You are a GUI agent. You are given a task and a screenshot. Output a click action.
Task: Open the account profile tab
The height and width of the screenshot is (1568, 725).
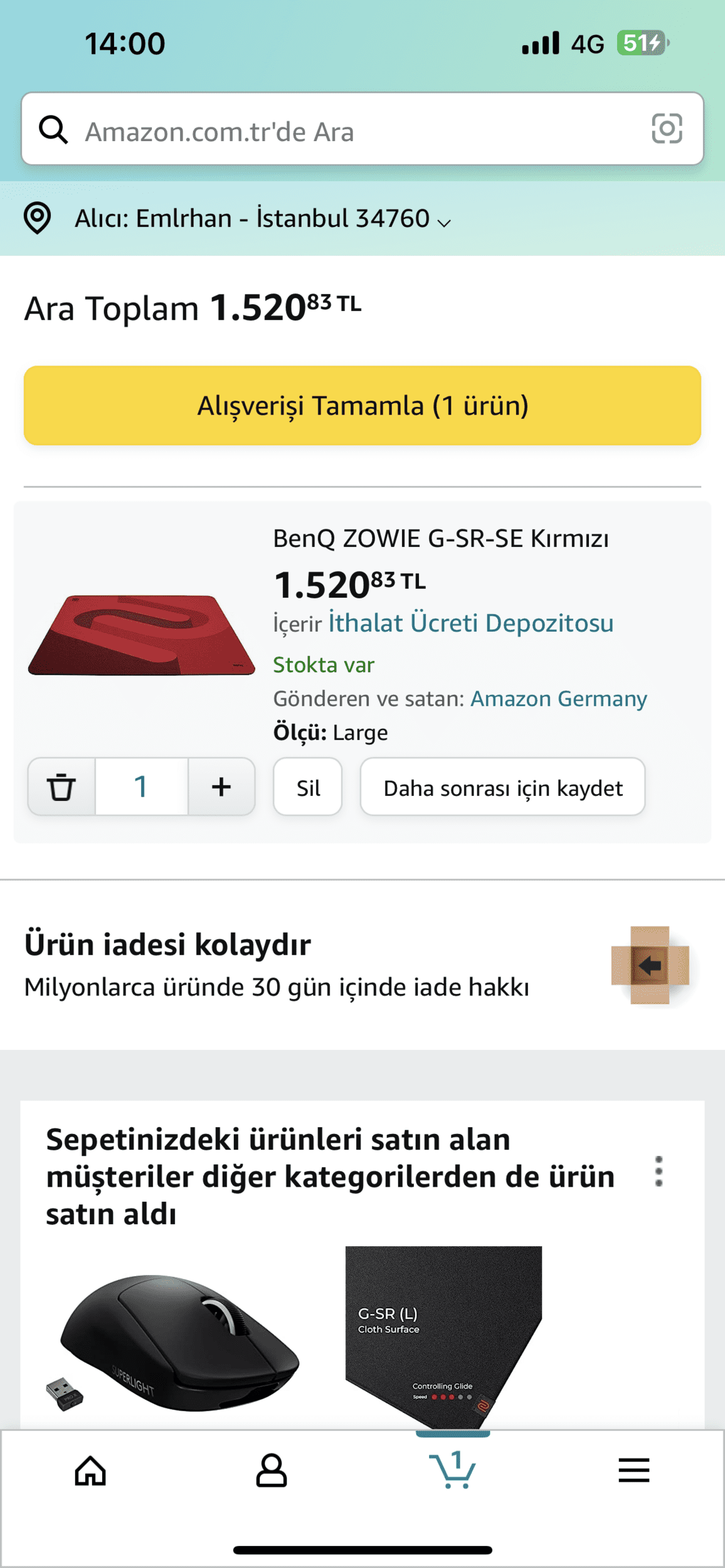click(272, 1470)
